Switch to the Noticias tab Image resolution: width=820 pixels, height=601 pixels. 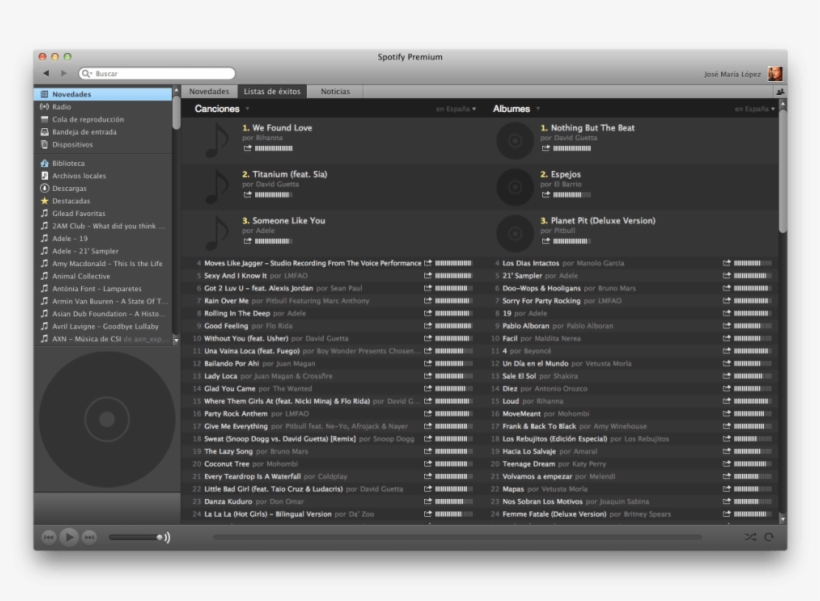[x=335, y=92]
